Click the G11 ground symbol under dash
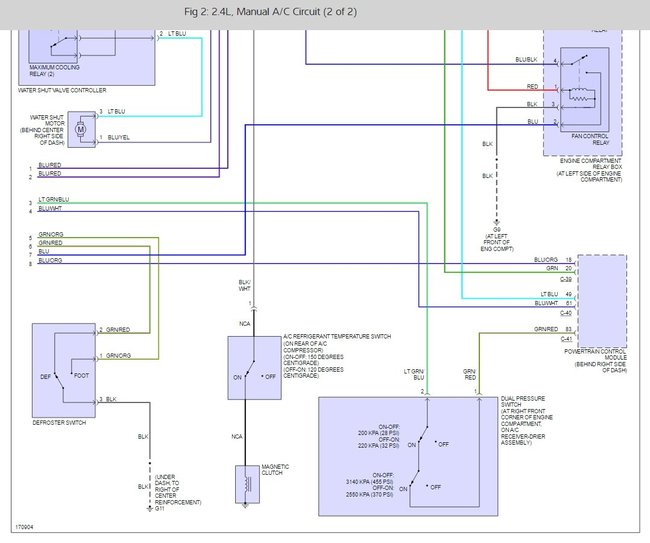 coord(150,509)
